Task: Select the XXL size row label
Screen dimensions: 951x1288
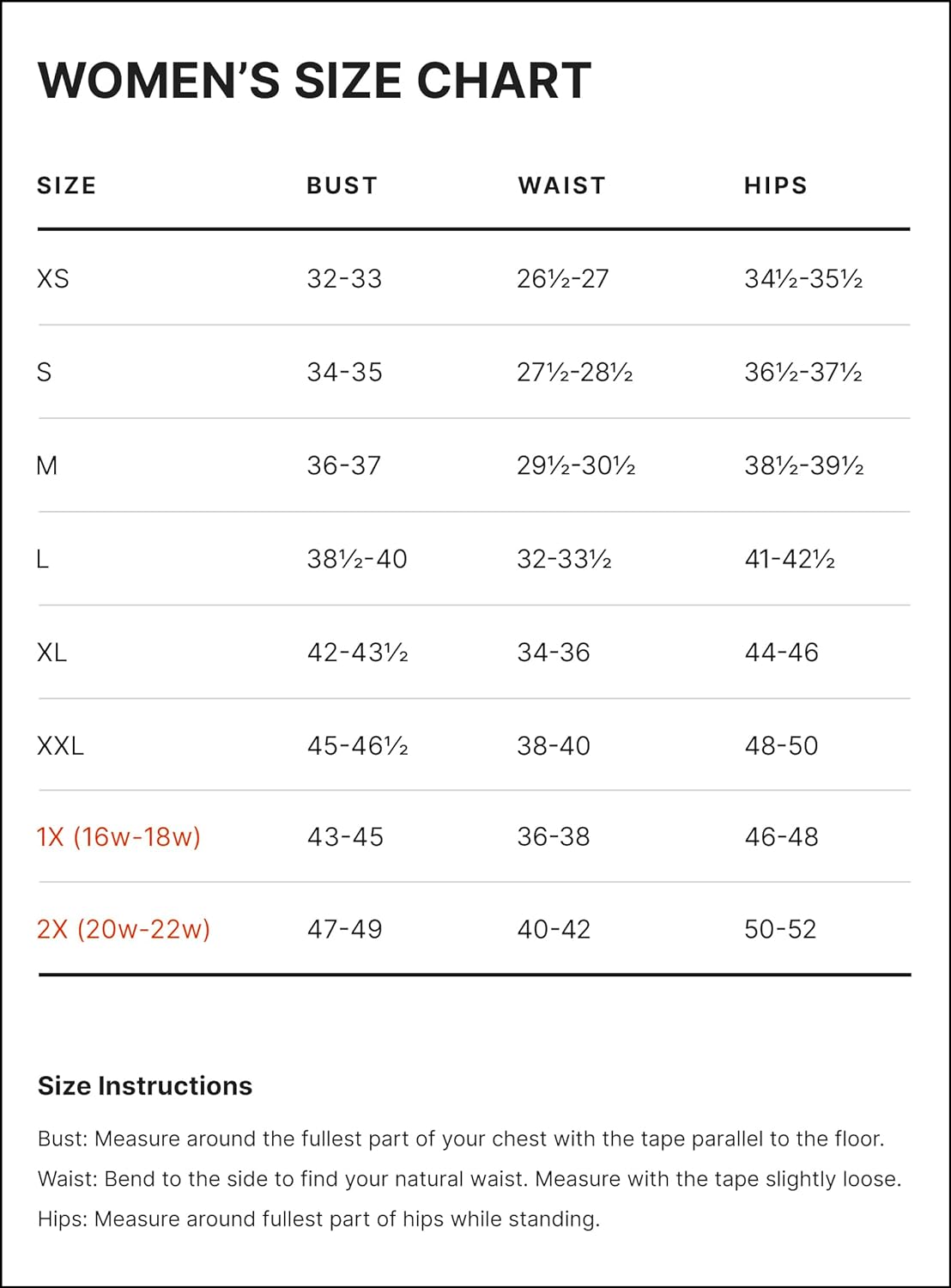Action: pos(61,745)
